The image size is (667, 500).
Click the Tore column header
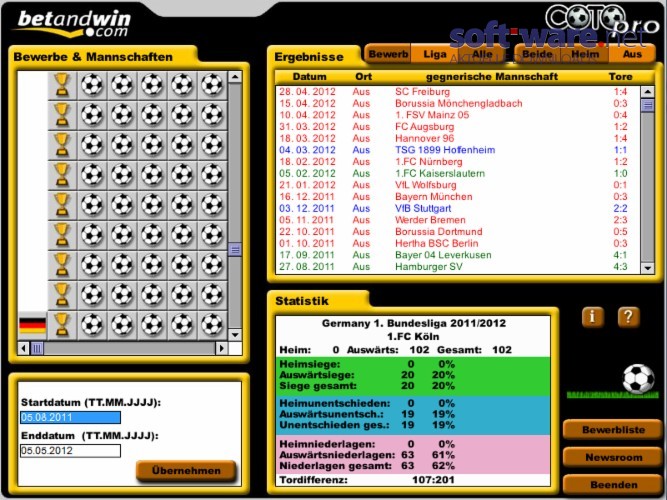point(620,77)
